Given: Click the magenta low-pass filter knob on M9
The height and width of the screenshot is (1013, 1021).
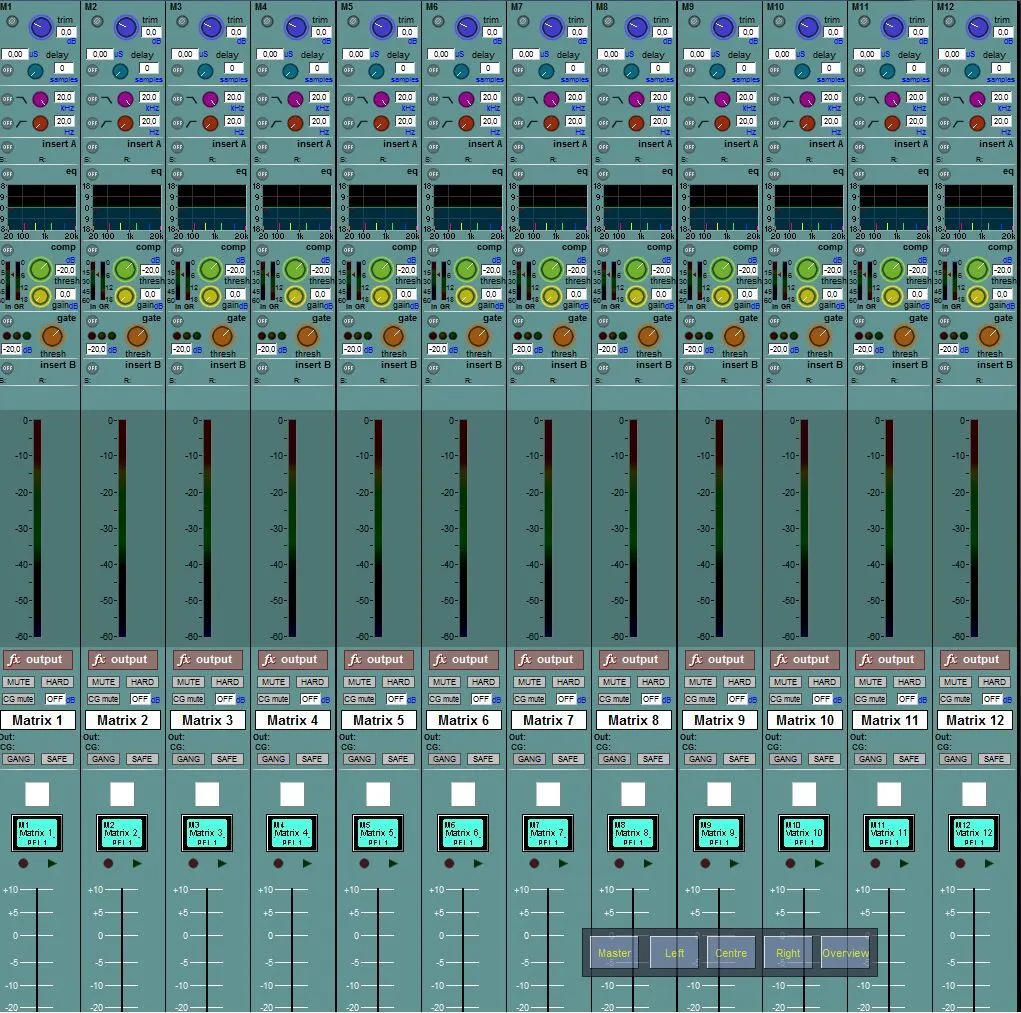Looking at the screenshot, I should click(722, 100).
